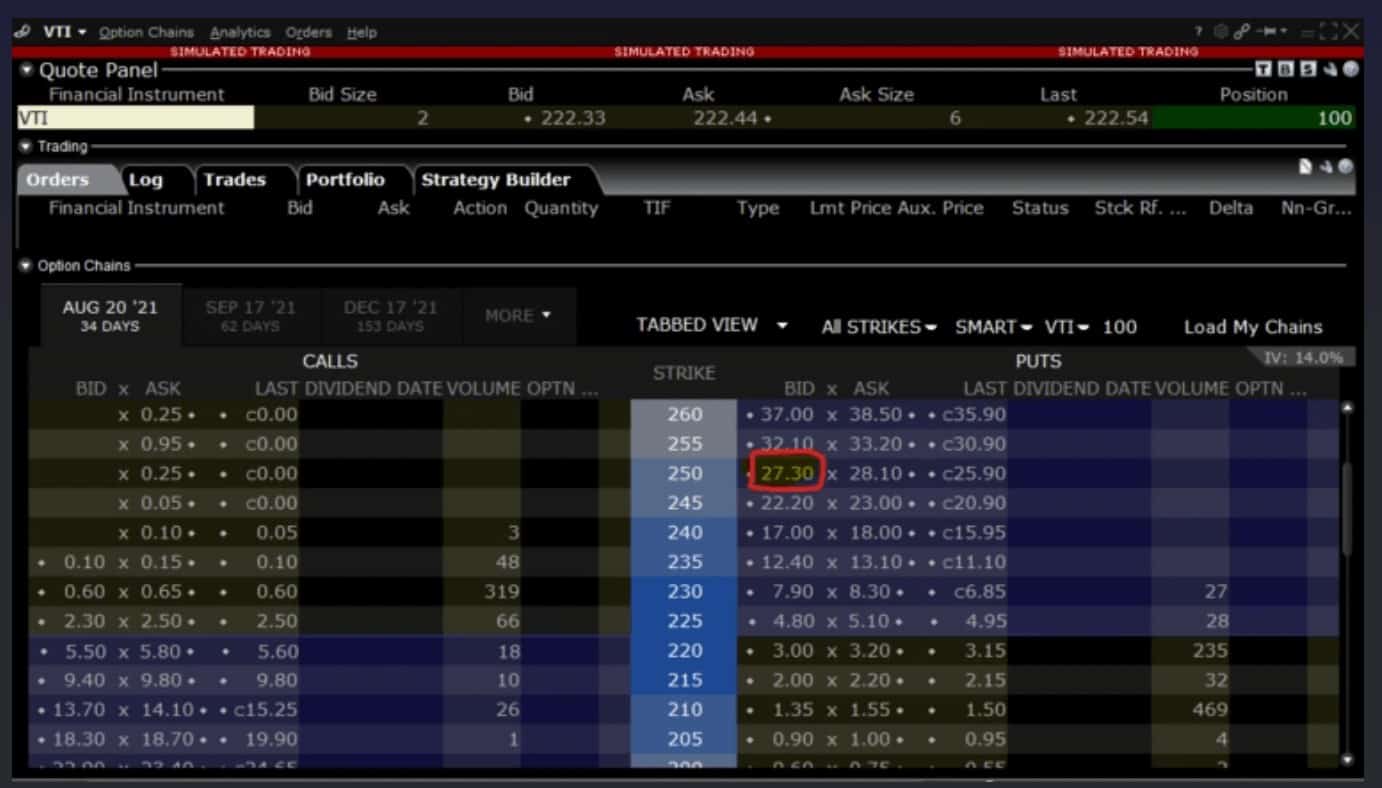Collapse the Quote Panel section

tap(27, 70)
